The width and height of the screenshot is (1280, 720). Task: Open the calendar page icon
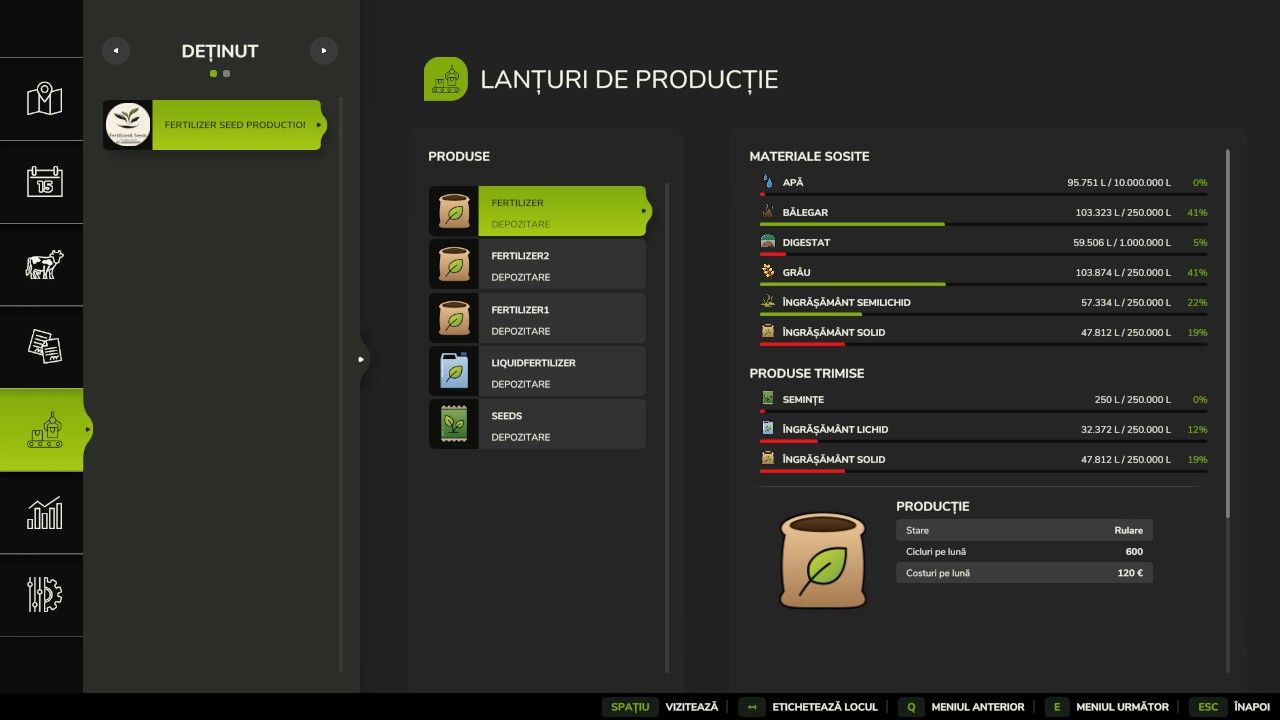point(44,181)
